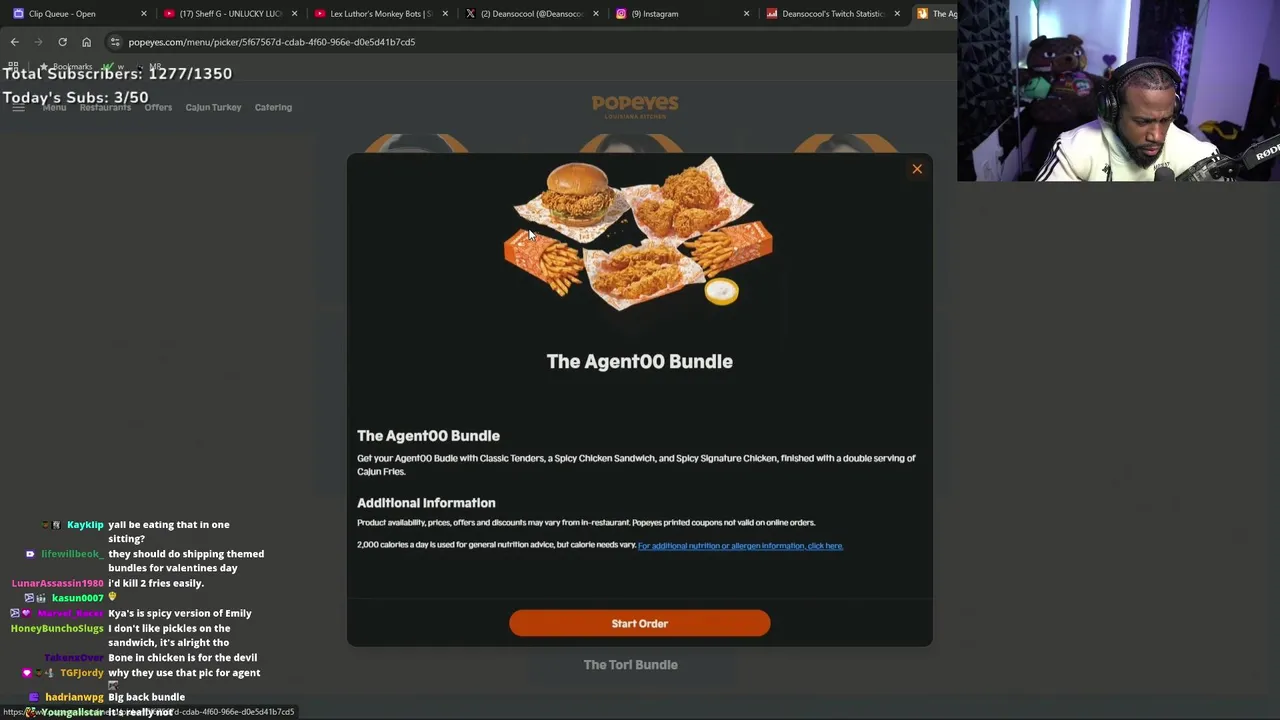Click the Popeyes logo

[635, 106]
